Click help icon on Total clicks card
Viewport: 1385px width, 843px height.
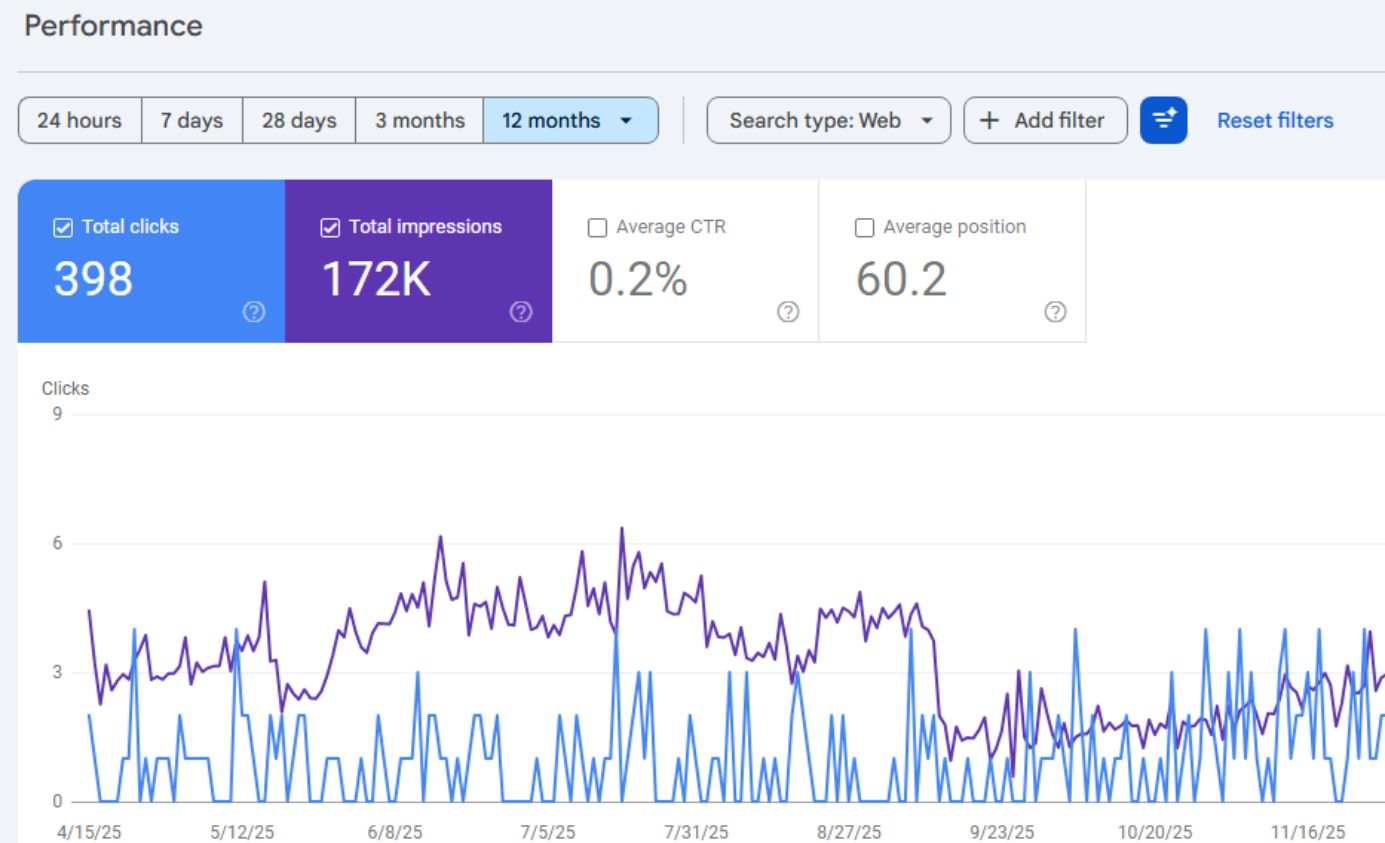coord(254,312)
